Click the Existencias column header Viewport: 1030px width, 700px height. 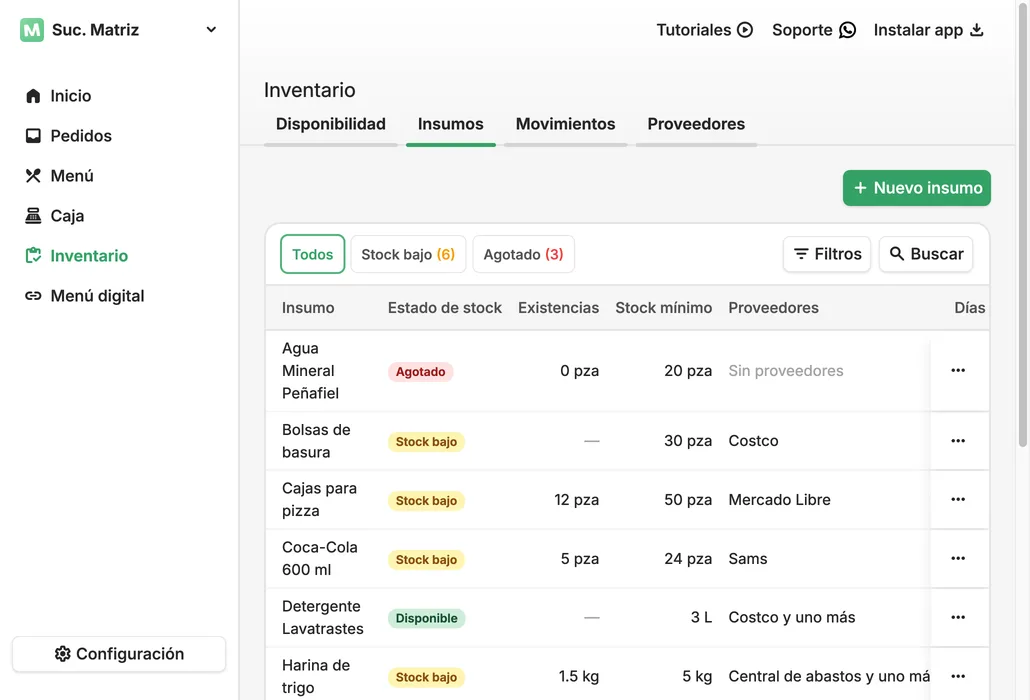[x=558, y=308]
